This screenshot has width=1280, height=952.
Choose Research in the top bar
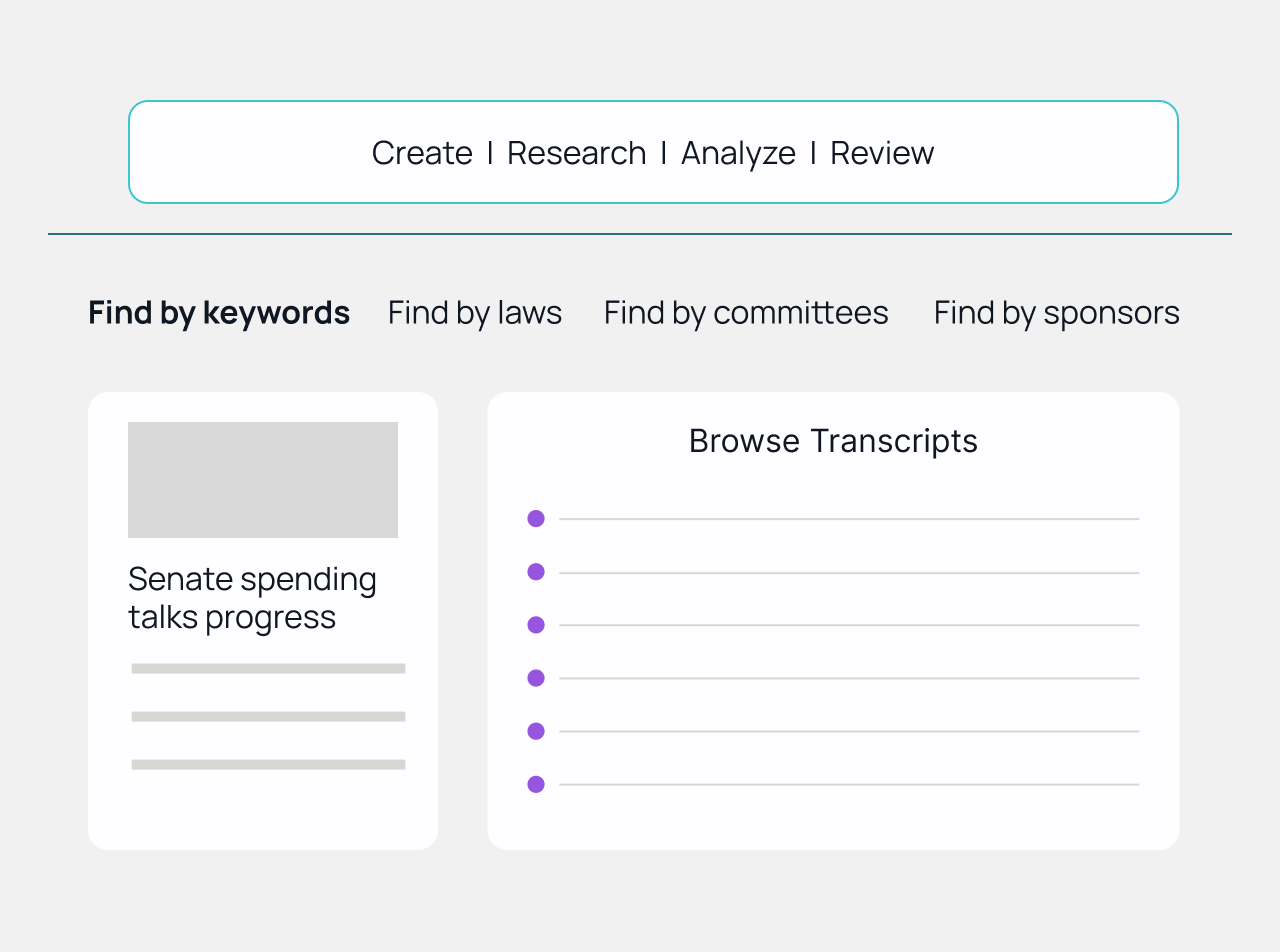pos(576,153)
